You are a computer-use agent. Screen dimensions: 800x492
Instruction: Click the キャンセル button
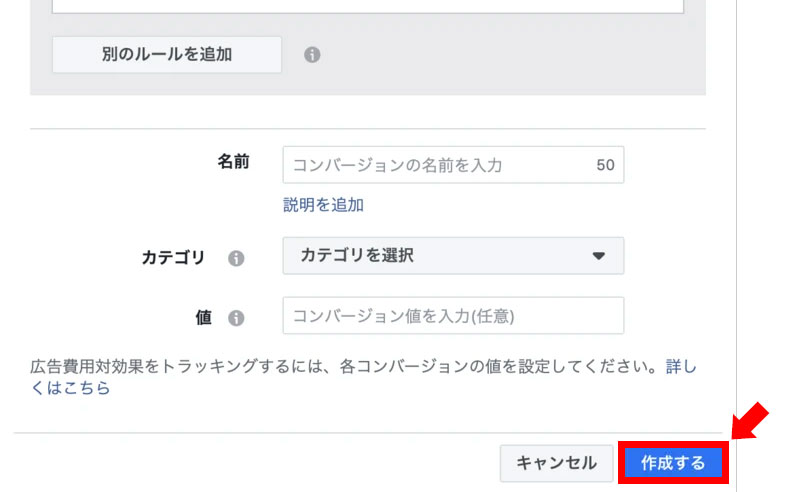(x=556, y=463)
